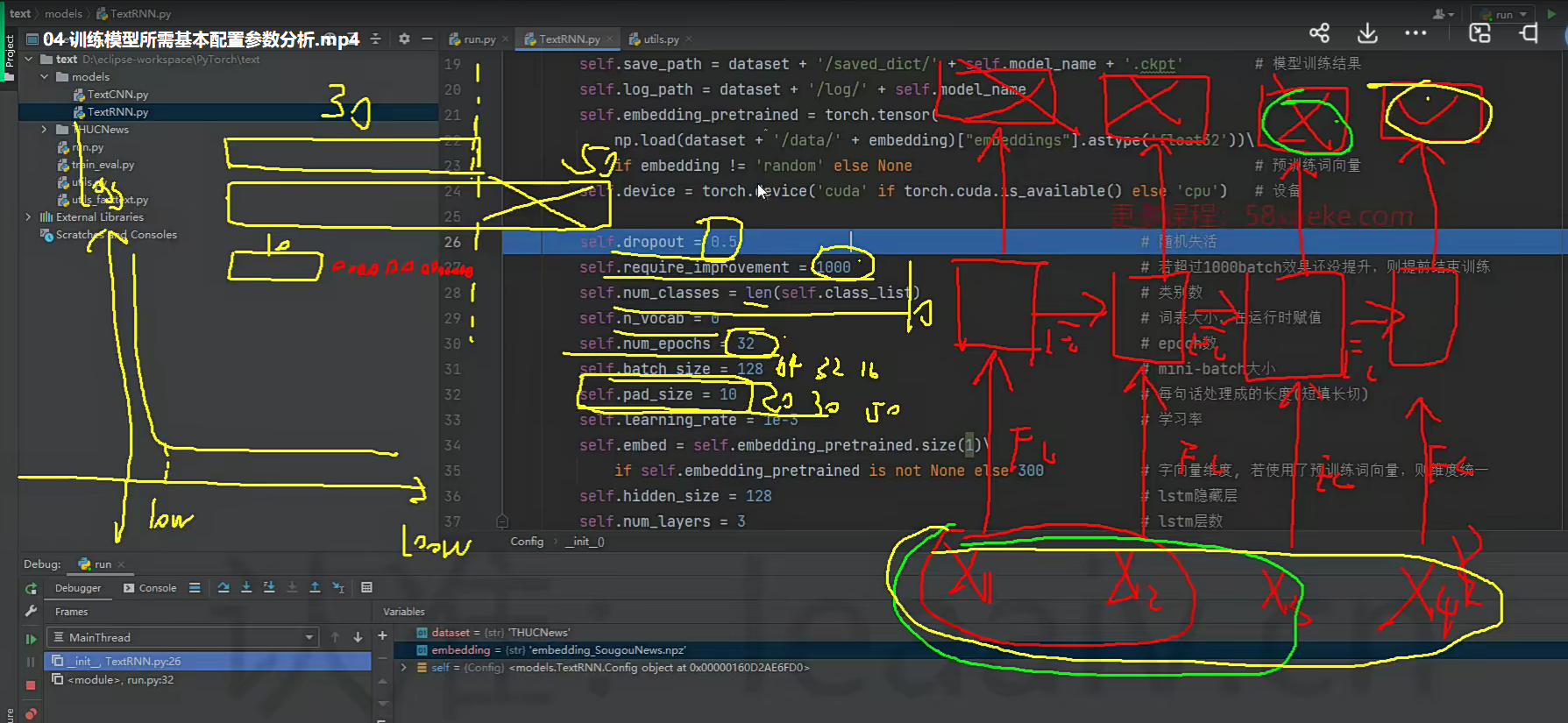Expand the THUCNews folder
The width and height of the screenshot is (1568, 723).
click(x=44, y=130)
